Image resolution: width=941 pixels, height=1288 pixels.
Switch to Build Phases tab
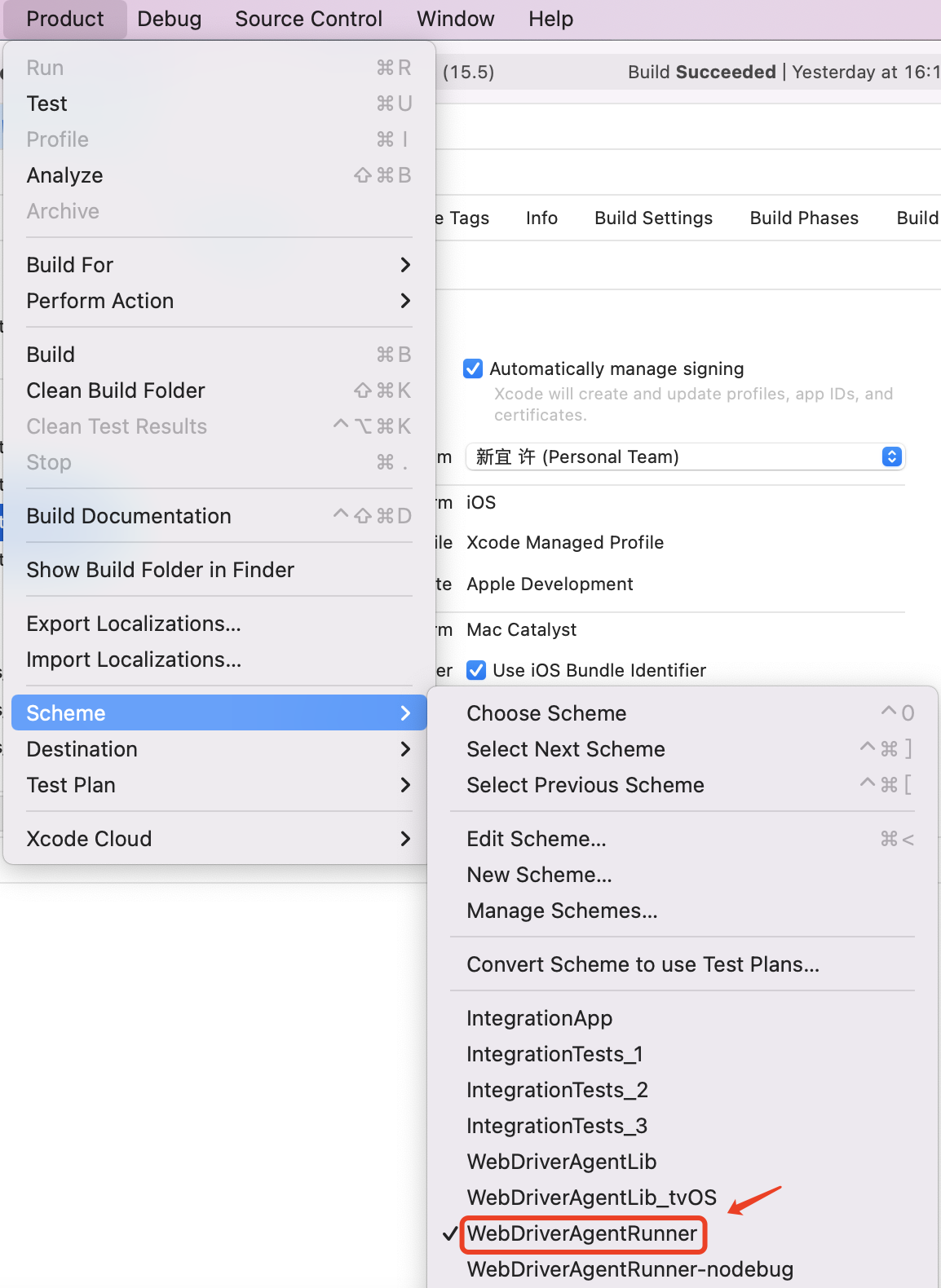click(804, 218)
